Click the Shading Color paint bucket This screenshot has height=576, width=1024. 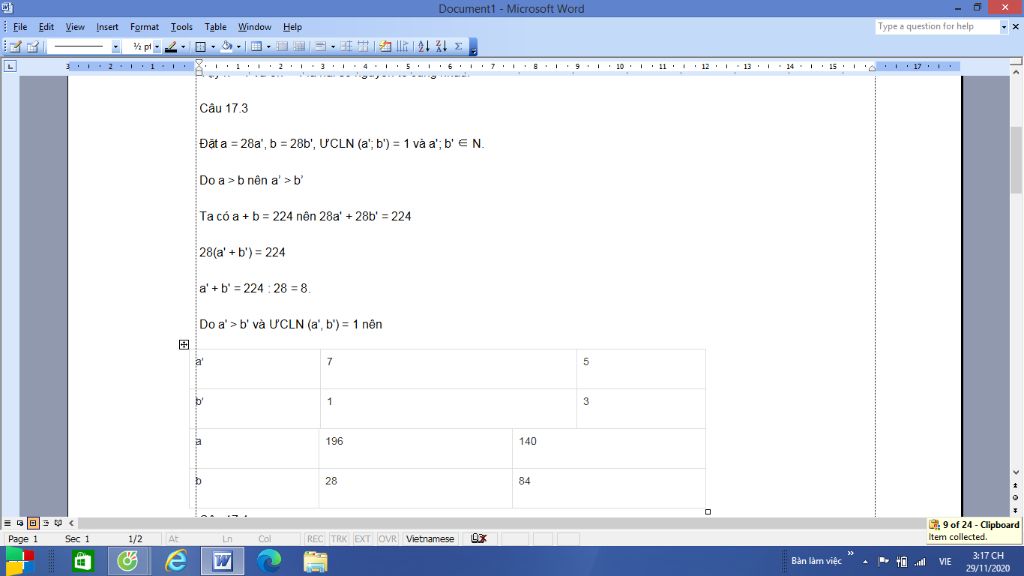point(227,46)
